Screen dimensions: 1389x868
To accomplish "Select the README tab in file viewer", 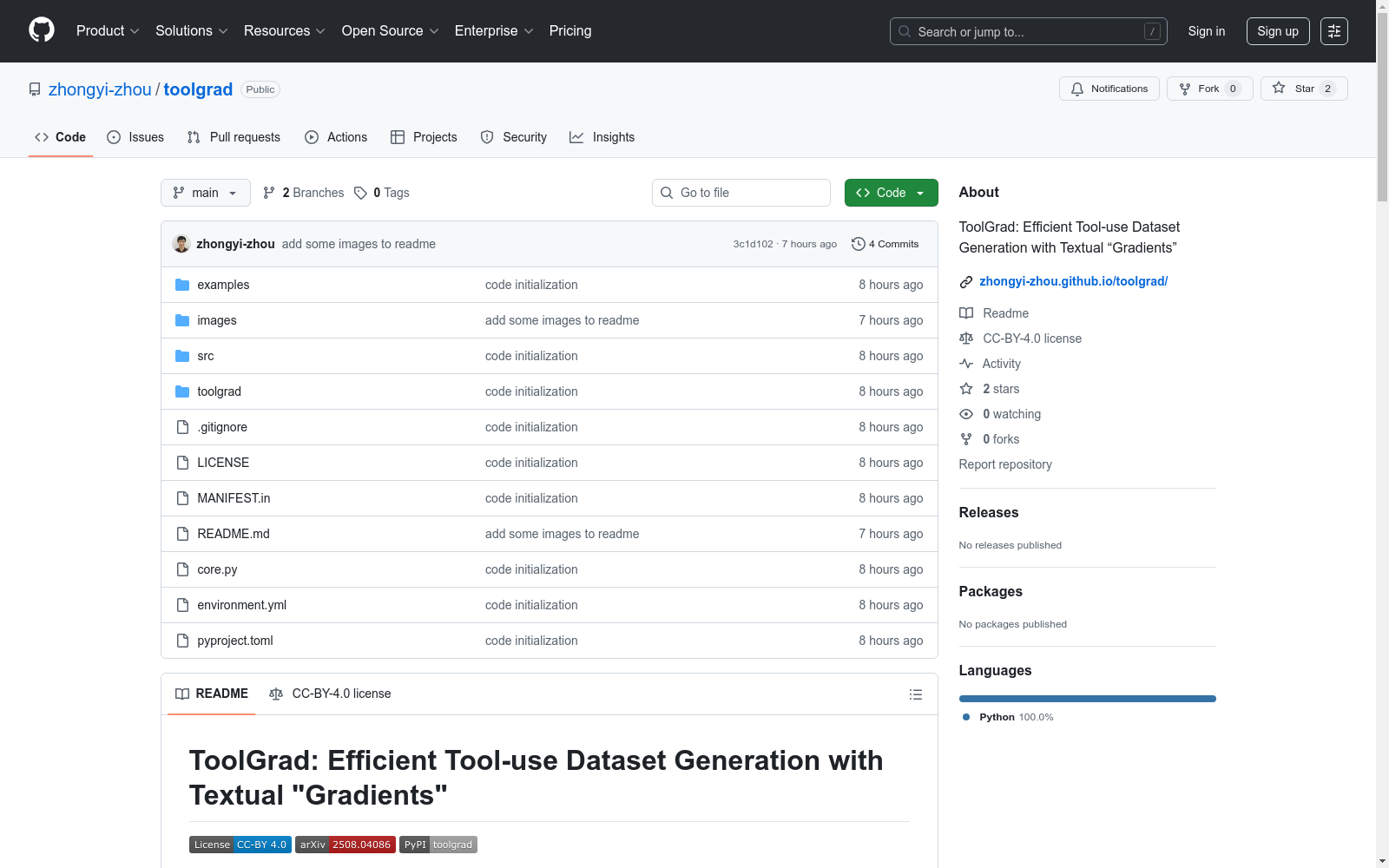I will (x=212, y=694).
